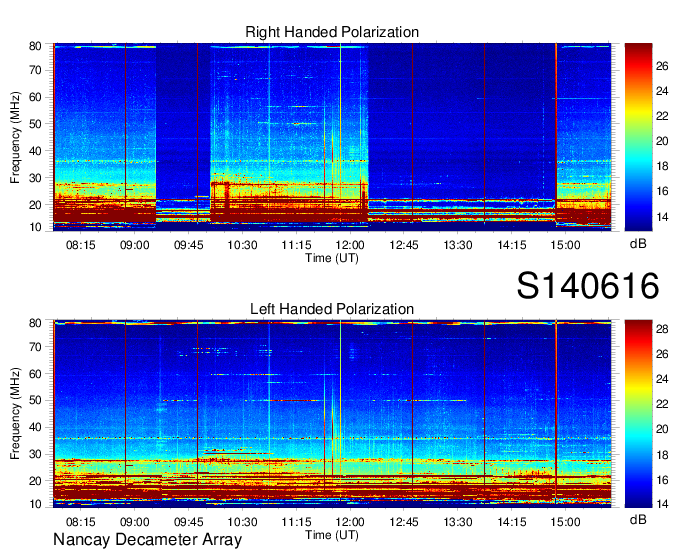Click the 'Nancay Decameter Array' caption
680x552 pixels.
point(147,540)
